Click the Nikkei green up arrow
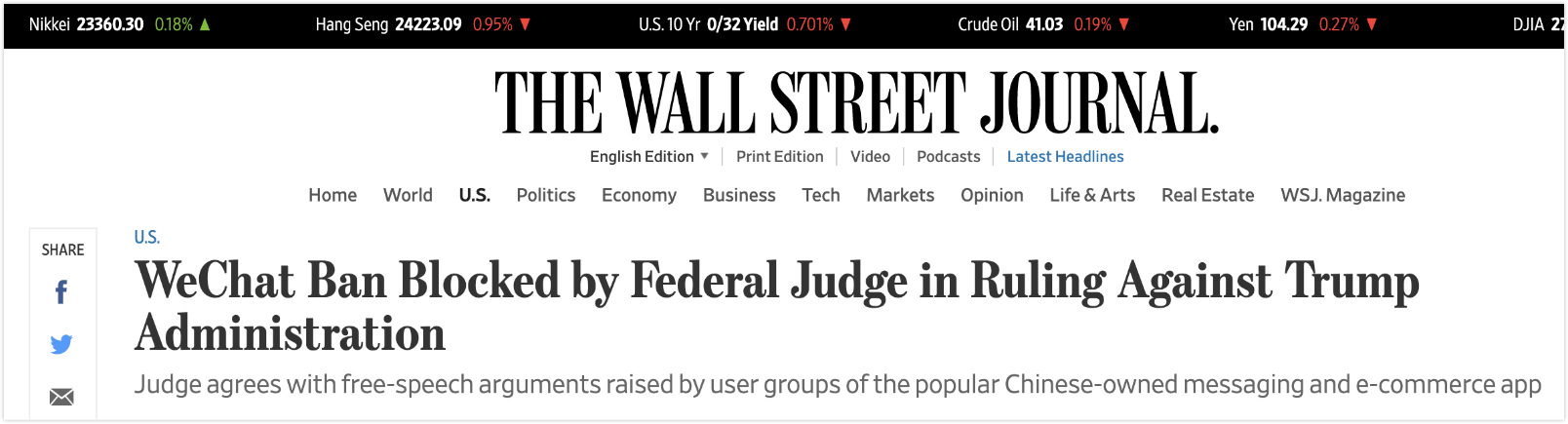 (205, 24)
